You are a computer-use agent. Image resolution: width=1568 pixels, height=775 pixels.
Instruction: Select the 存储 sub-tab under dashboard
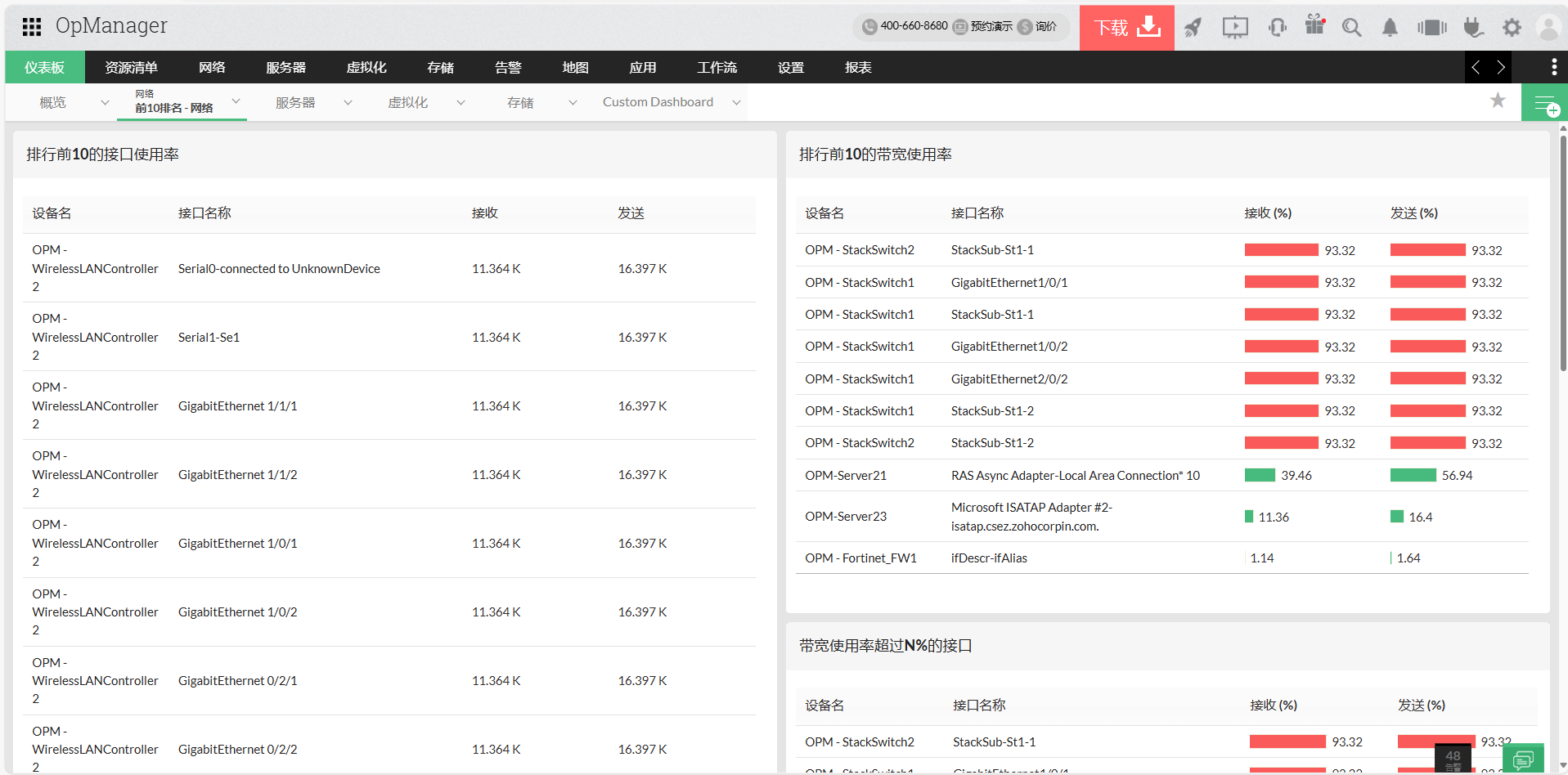[x=520, y=102]
